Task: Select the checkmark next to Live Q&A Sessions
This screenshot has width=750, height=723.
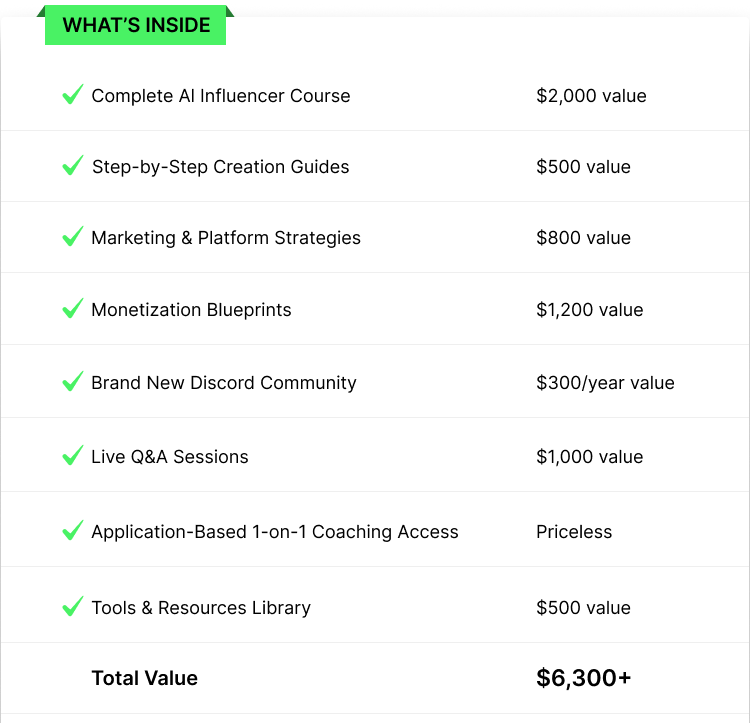Action: [x=73, y=455]
